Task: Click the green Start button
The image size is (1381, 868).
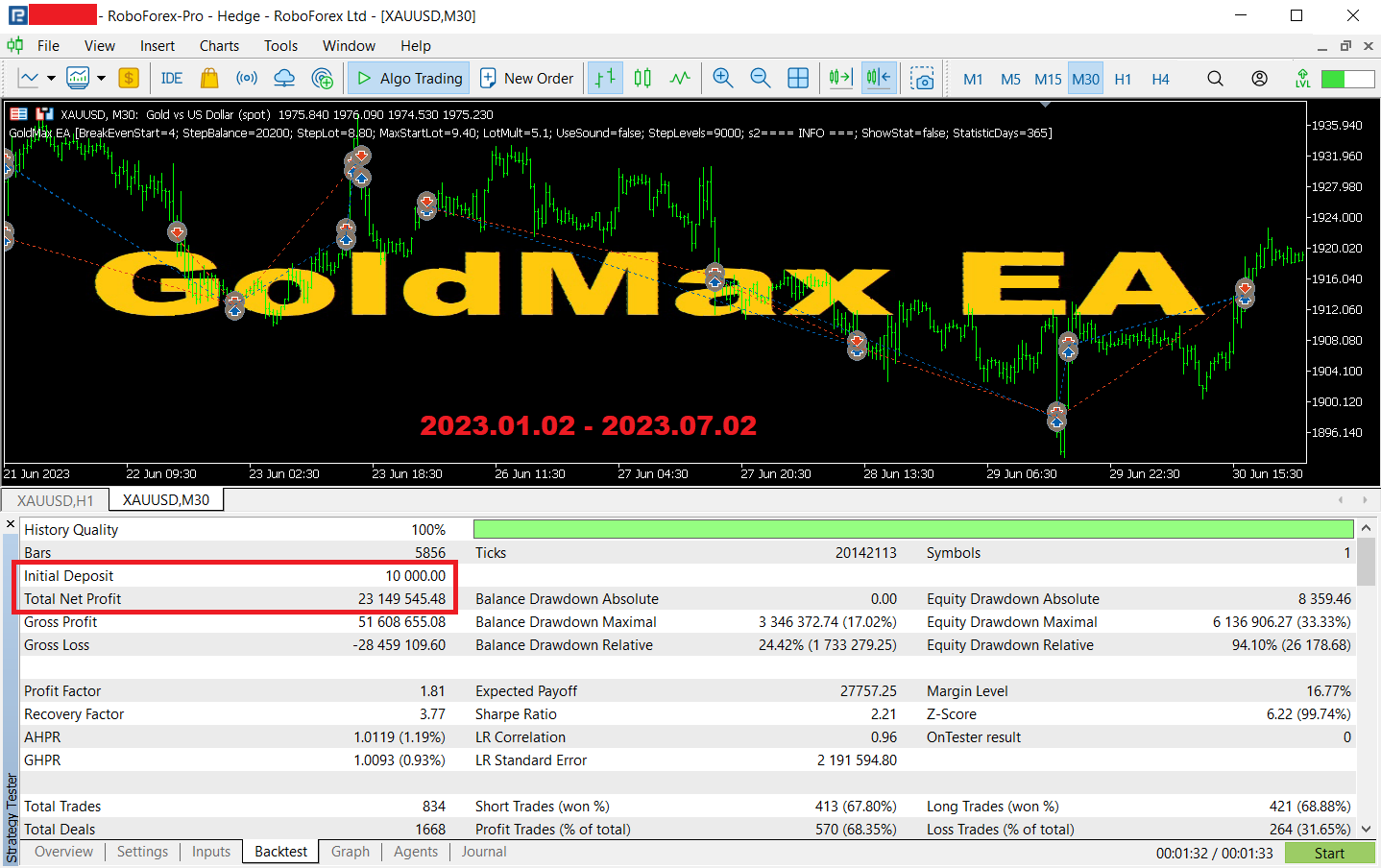Action: (x=1330, y=853)
